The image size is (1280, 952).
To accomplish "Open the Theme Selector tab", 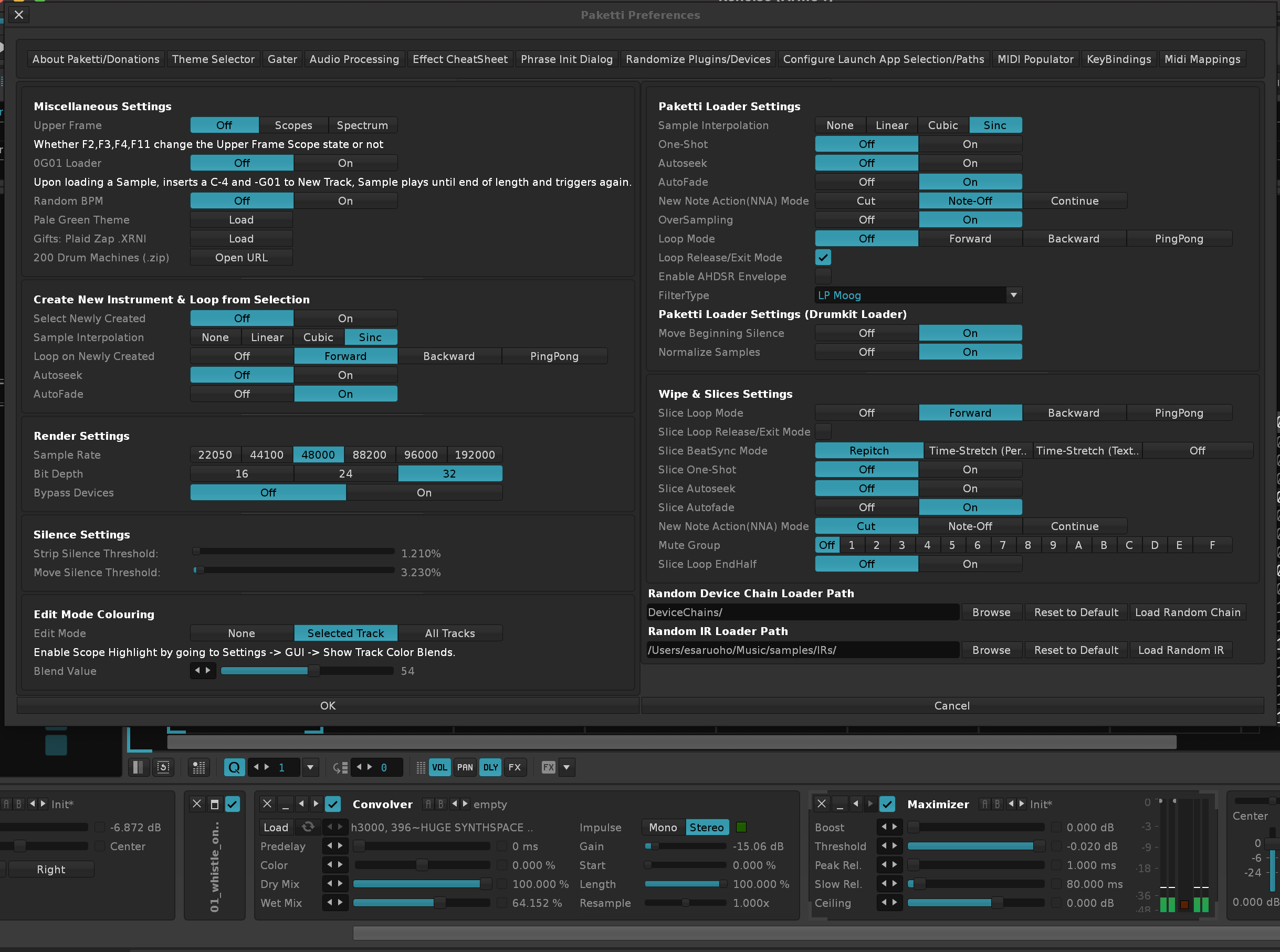I will [213, 59].
